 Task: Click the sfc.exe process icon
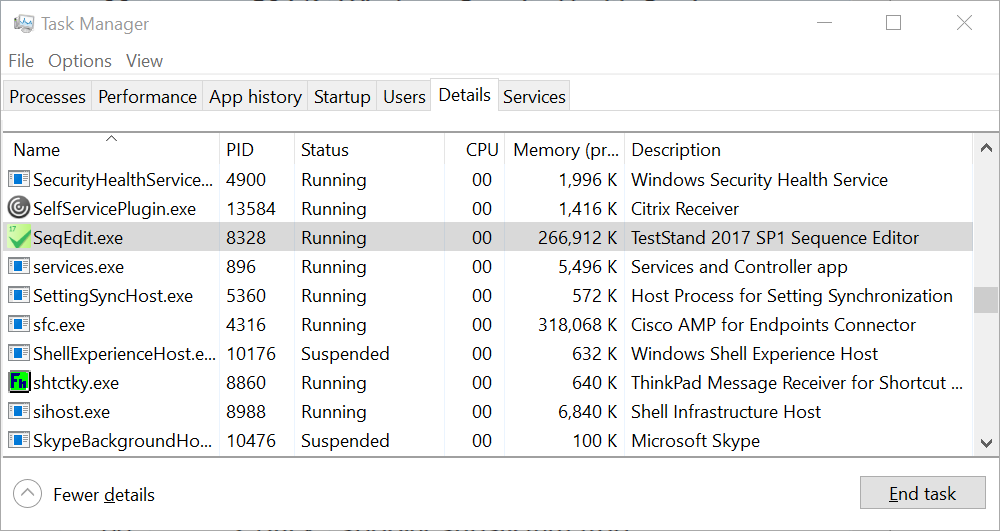[x=19, y=325]
